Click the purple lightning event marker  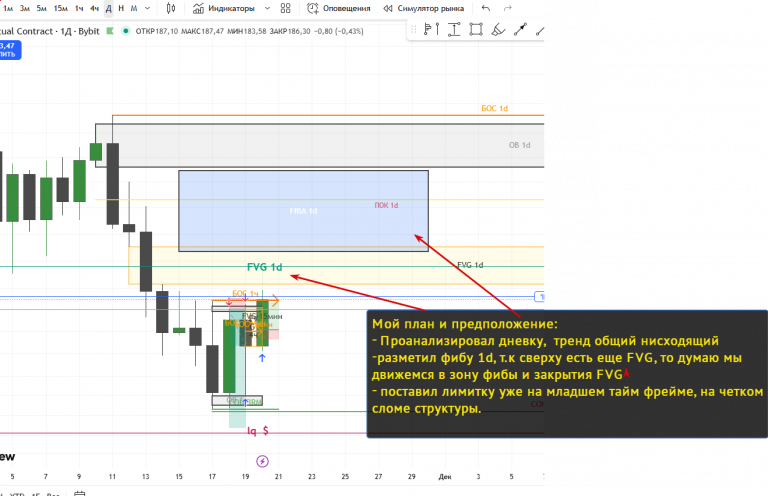click(262, 461)
